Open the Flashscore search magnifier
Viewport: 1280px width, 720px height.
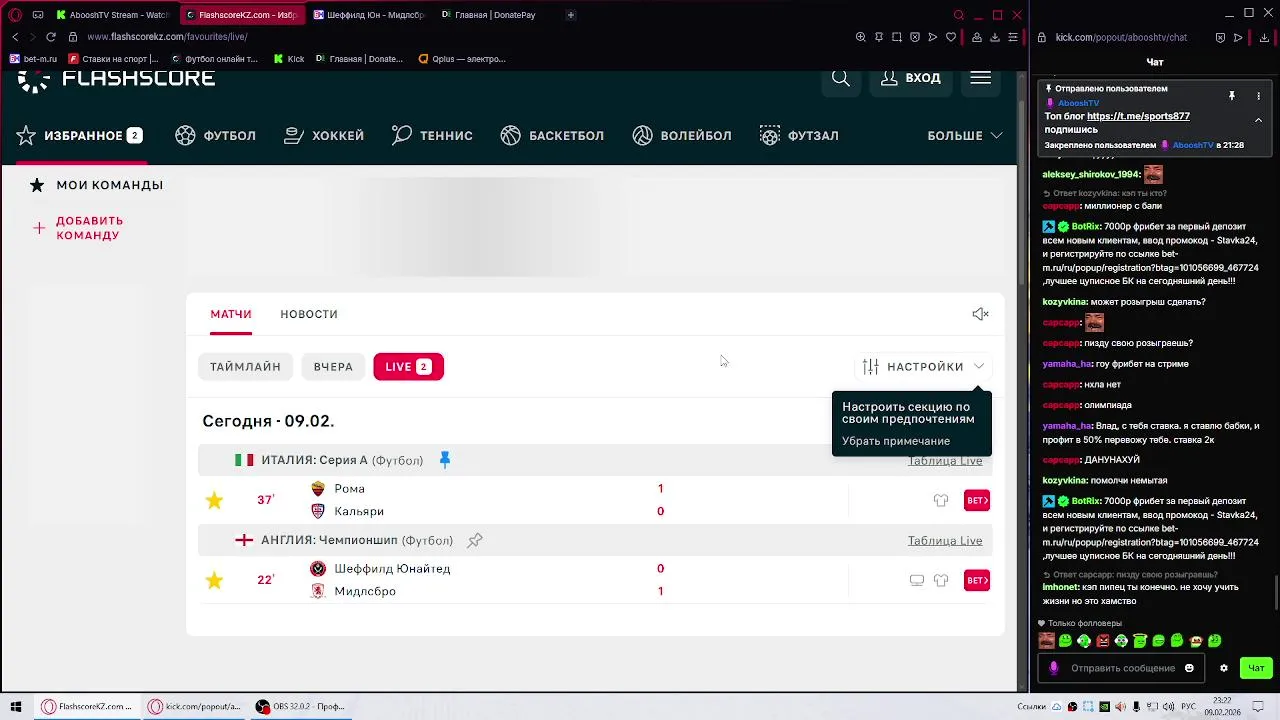(841, 78)
